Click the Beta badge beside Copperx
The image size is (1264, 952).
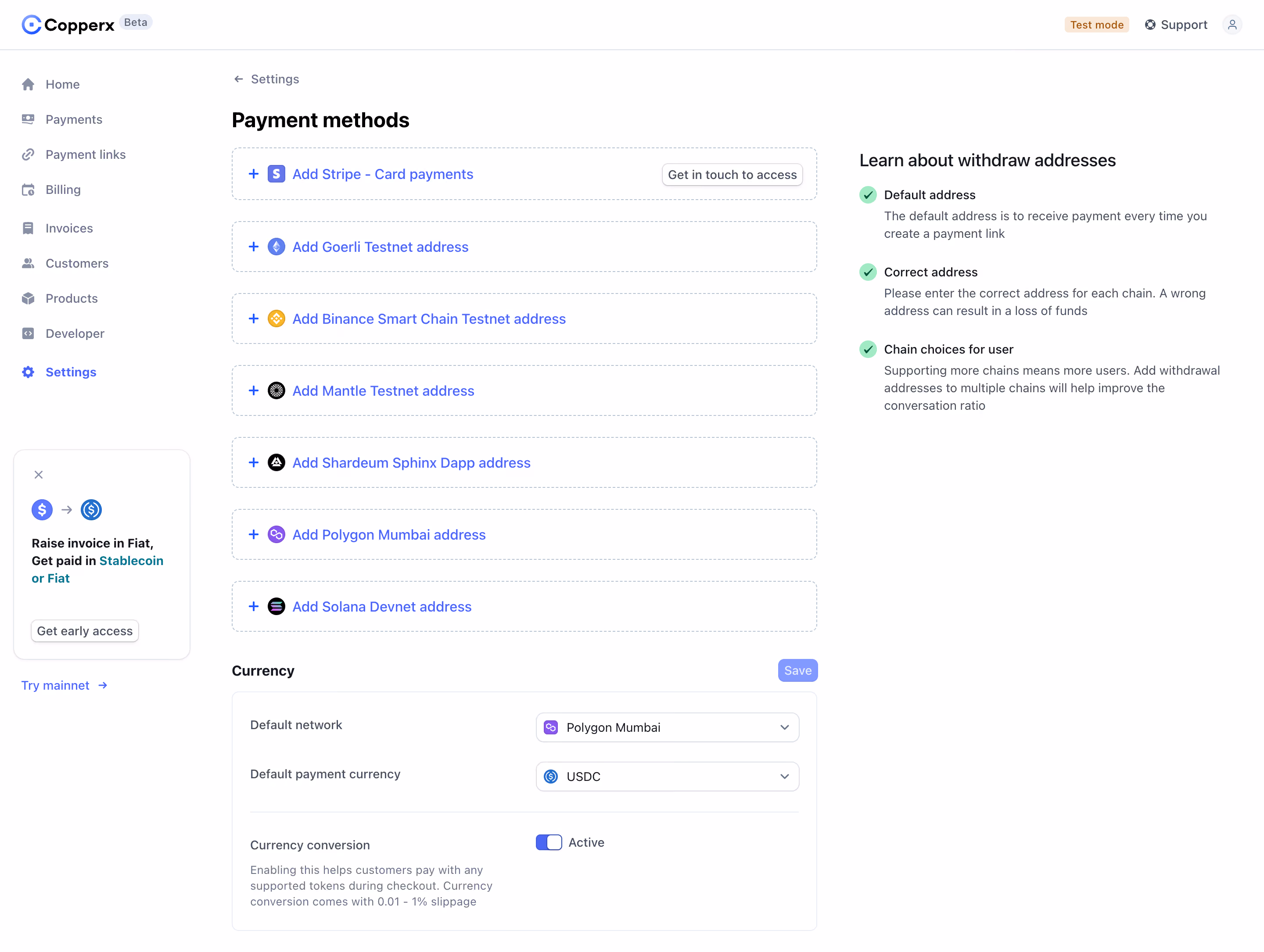coord(136,22)
